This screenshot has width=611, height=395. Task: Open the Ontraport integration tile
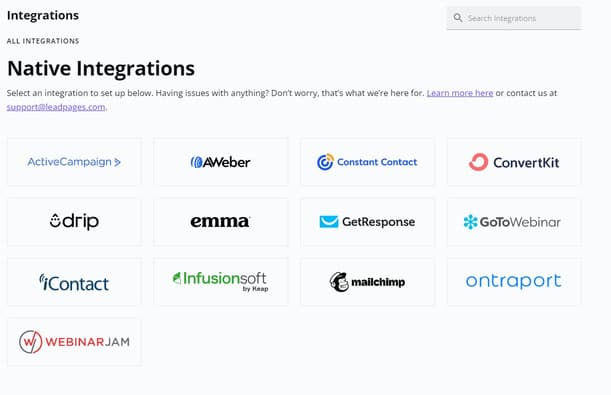coord(514,282)
